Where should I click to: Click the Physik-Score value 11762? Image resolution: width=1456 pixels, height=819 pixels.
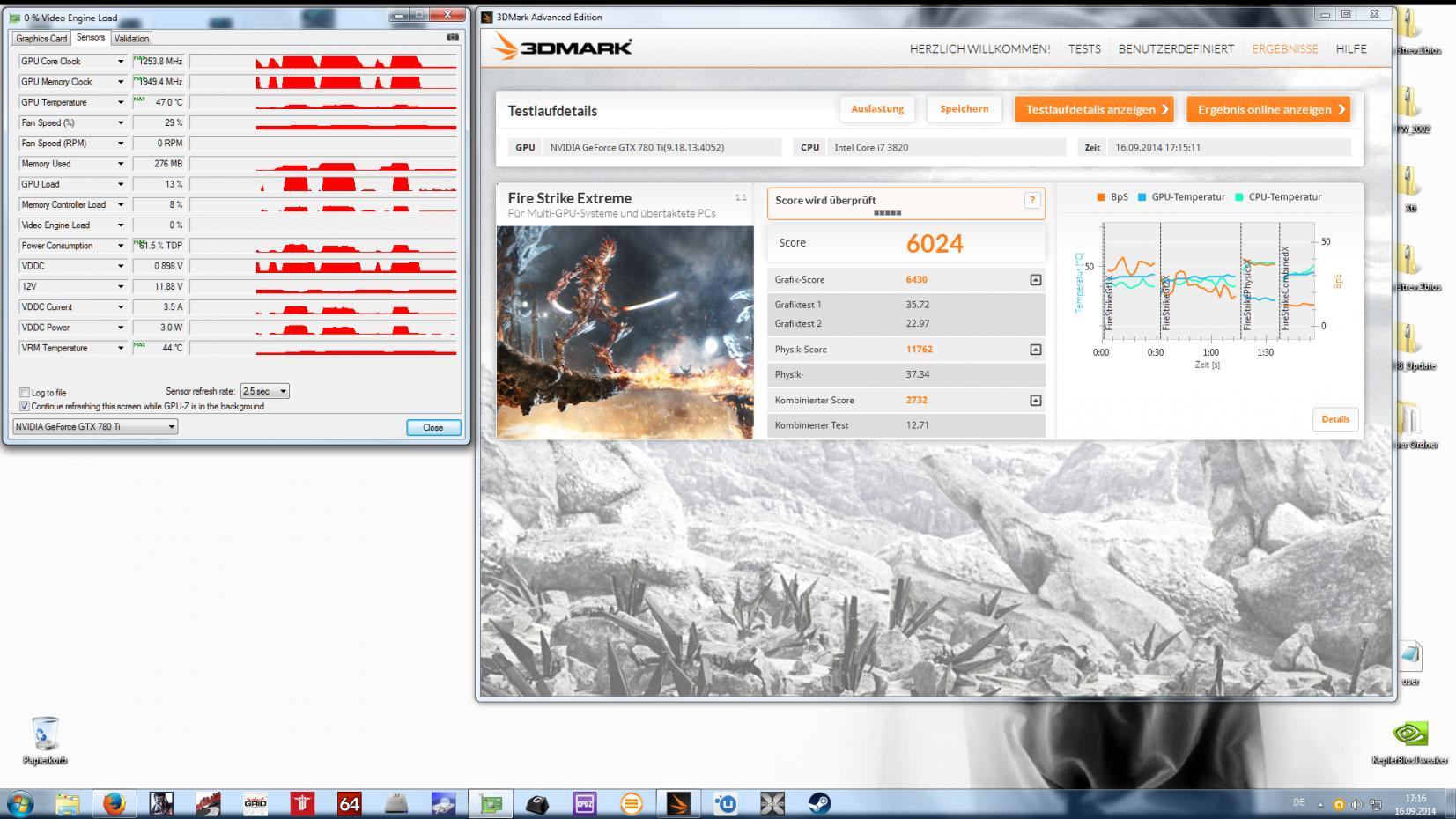pyautogui.click(x=920, y=350)
